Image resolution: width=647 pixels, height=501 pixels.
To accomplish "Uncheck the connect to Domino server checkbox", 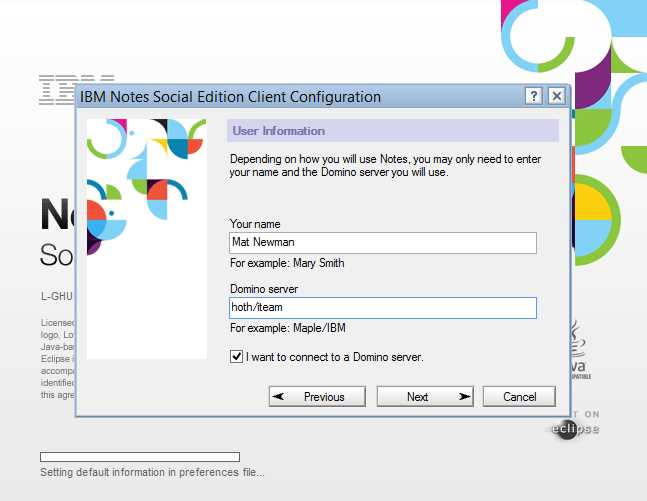I will coord(236,356).
